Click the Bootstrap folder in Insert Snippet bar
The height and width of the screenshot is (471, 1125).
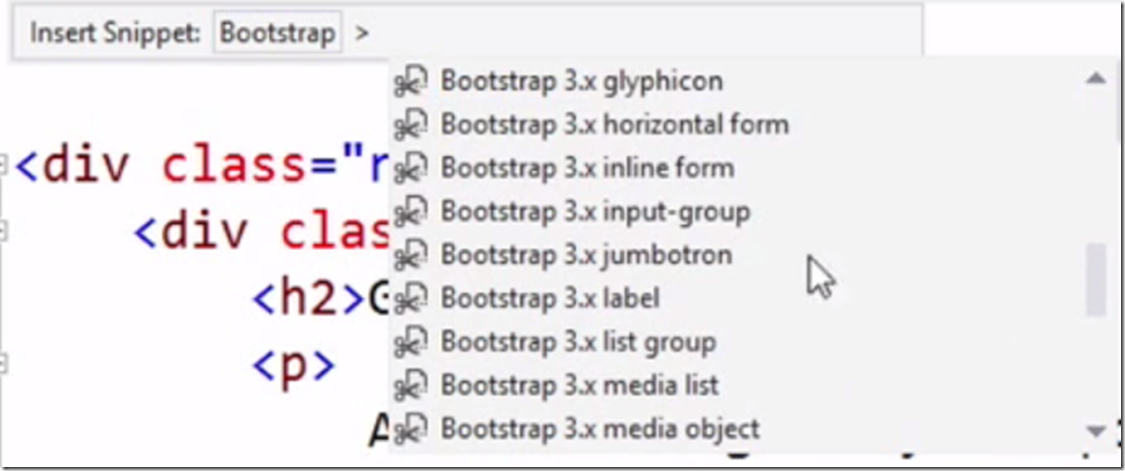[277, 33]
